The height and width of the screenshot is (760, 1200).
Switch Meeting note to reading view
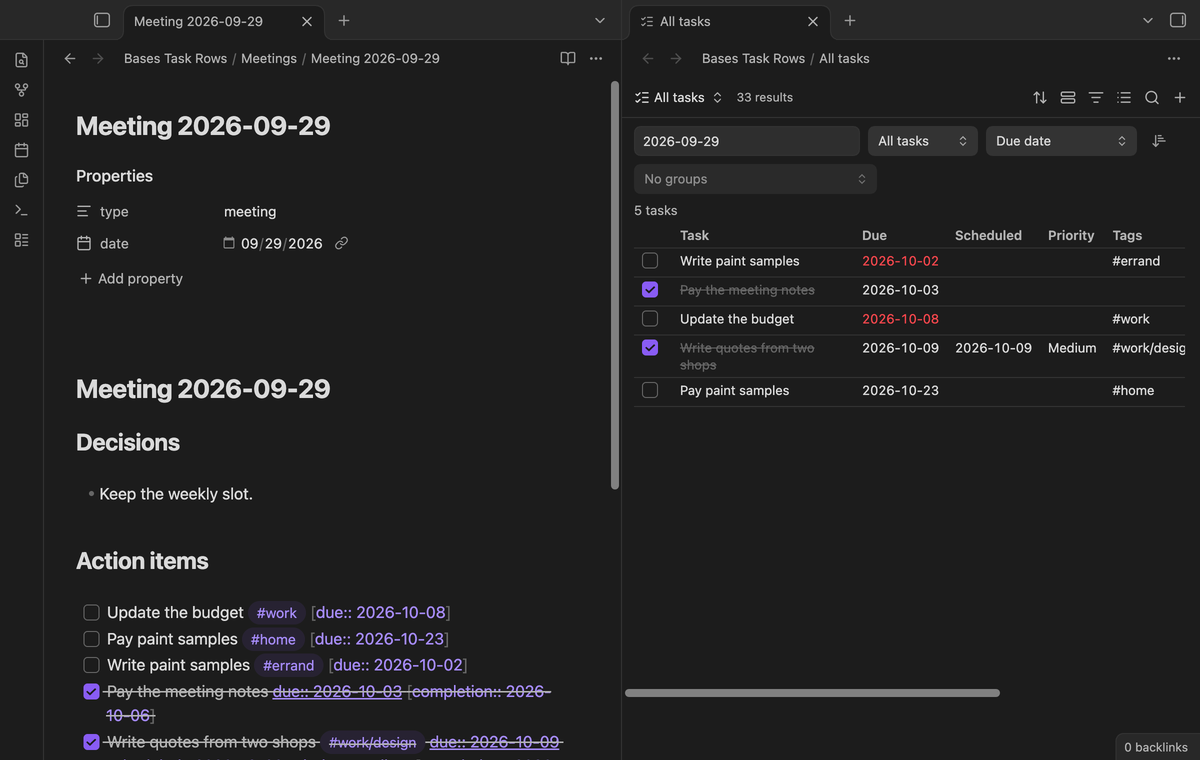568,58
